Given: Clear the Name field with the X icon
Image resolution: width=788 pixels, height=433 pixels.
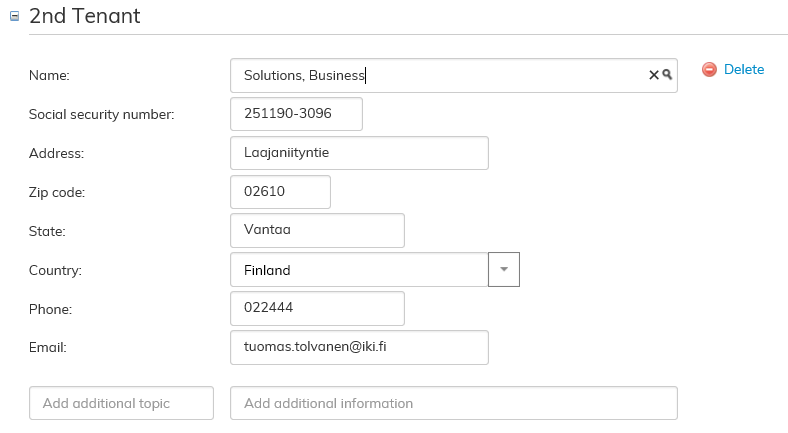Looking at the screenshot, I should (654, 75).
